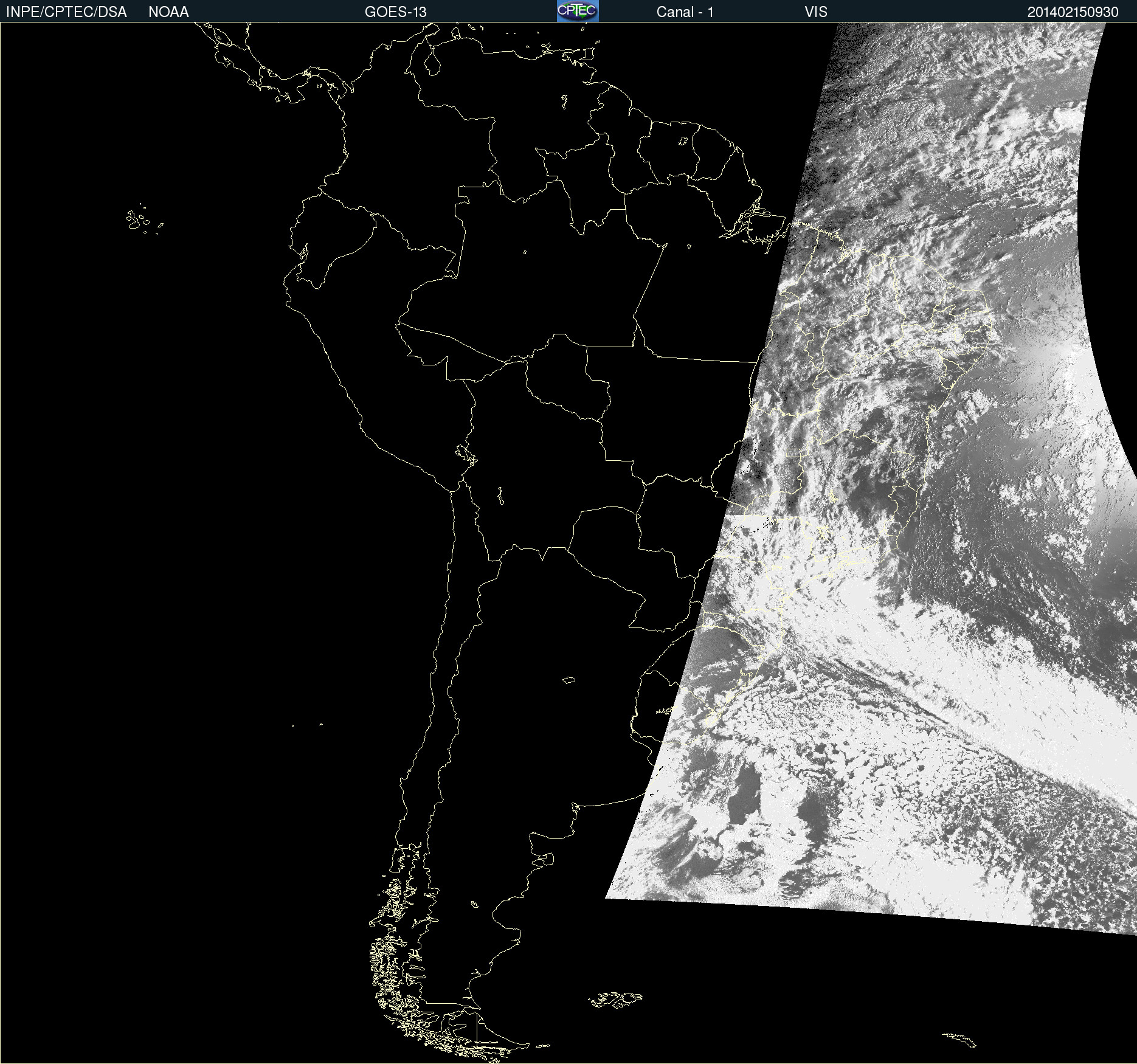Click the CPTEC logo in the header
The image size is (1137, 1064).
(578, 11)
